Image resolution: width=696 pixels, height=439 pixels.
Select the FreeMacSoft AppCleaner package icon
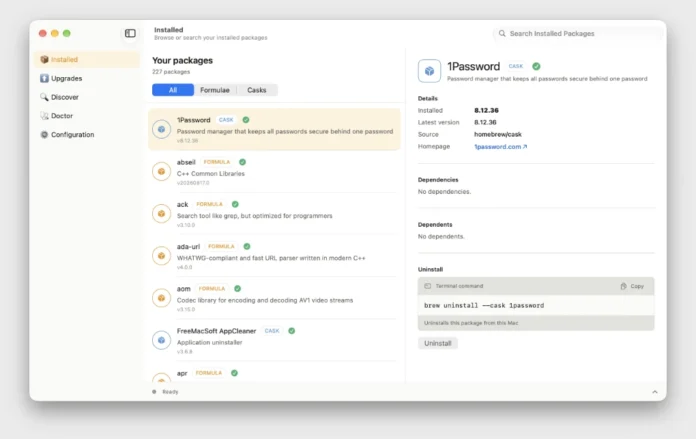162,340
